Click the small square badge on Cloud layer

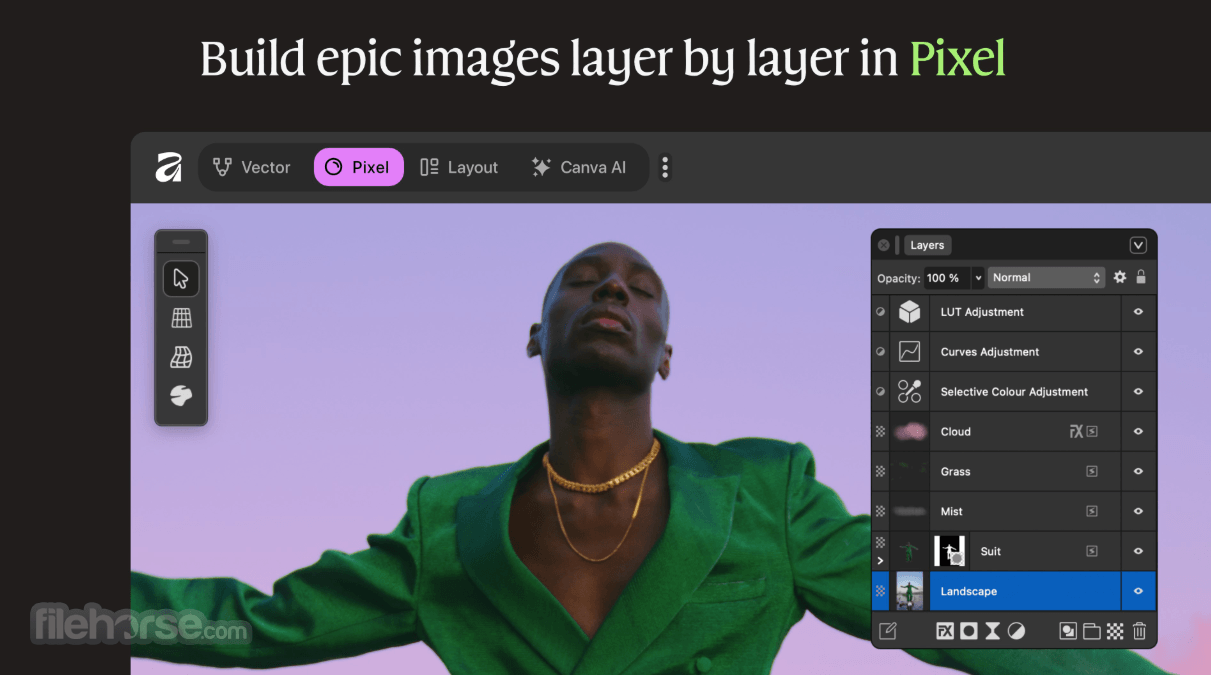tap(1092, 432)
